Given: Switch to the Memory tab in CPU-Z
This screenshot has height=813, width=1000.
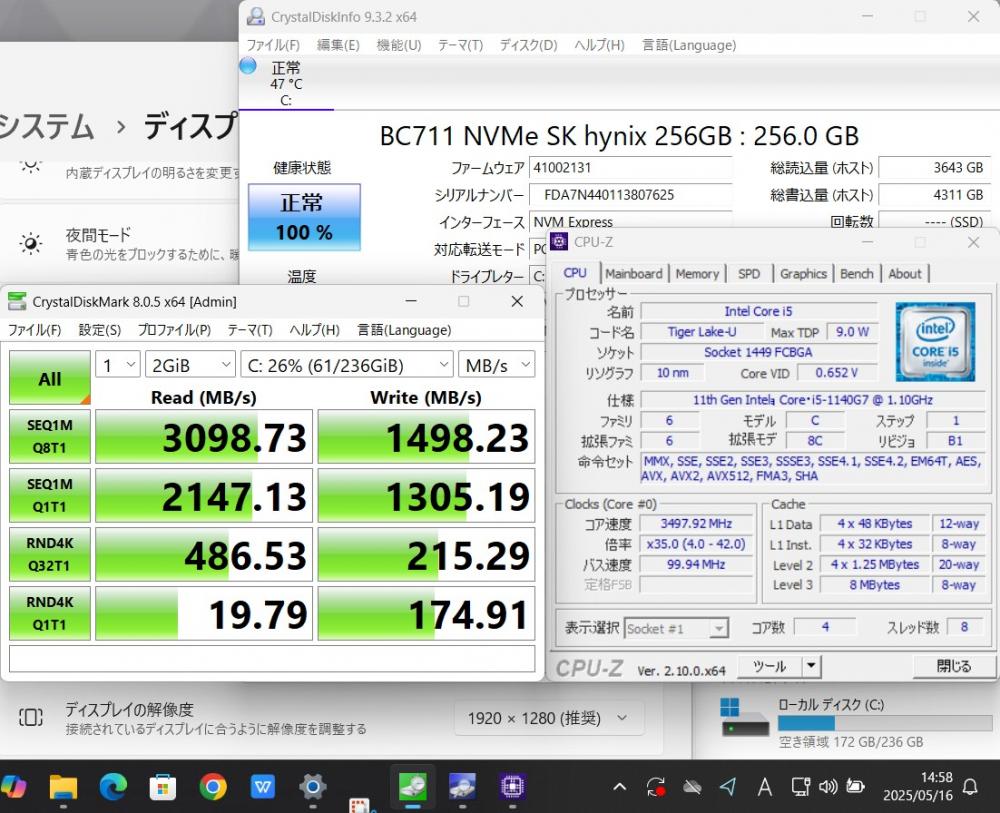Looking at the screenshot, I should click(x=697, y=274).
